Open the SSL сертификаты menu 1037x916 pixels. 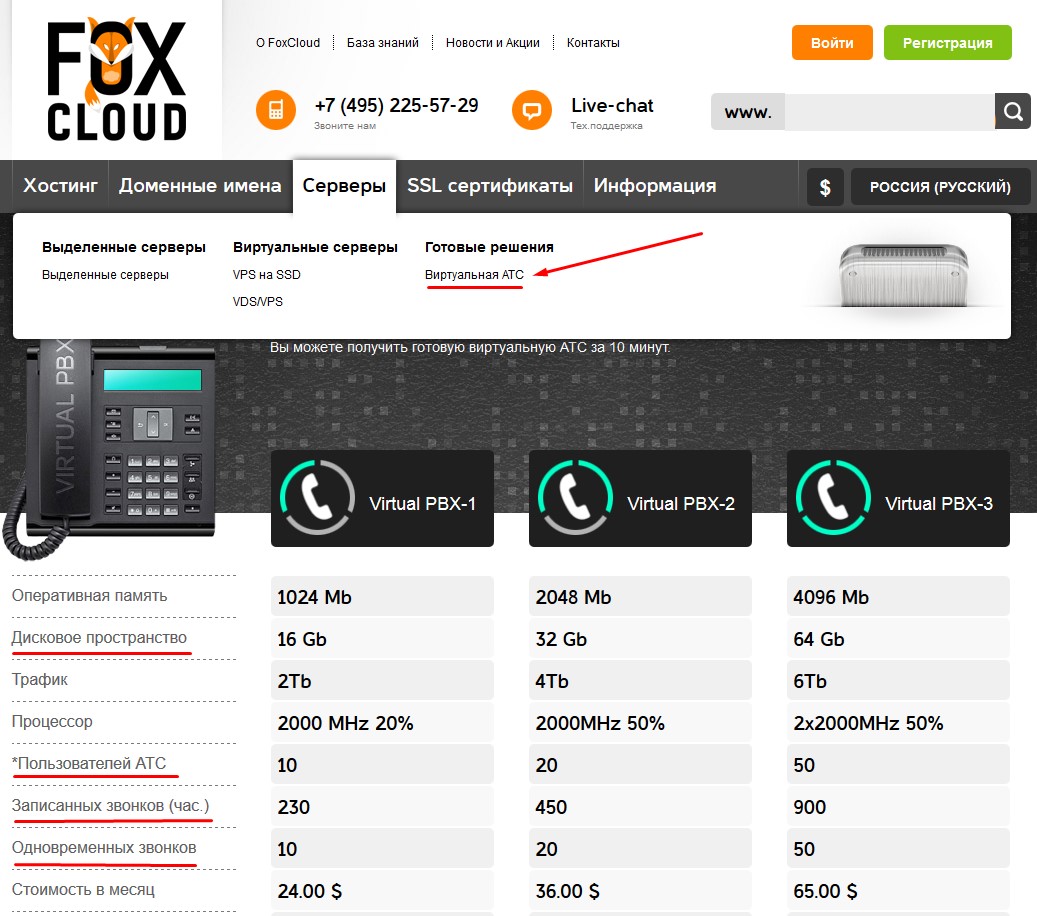(x=489, y=186)
